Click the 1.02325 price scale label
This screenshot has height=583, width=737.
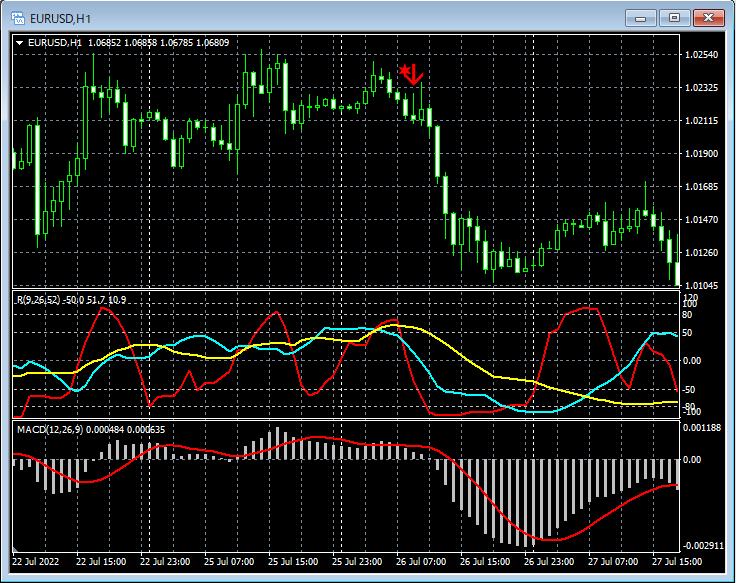702,87
